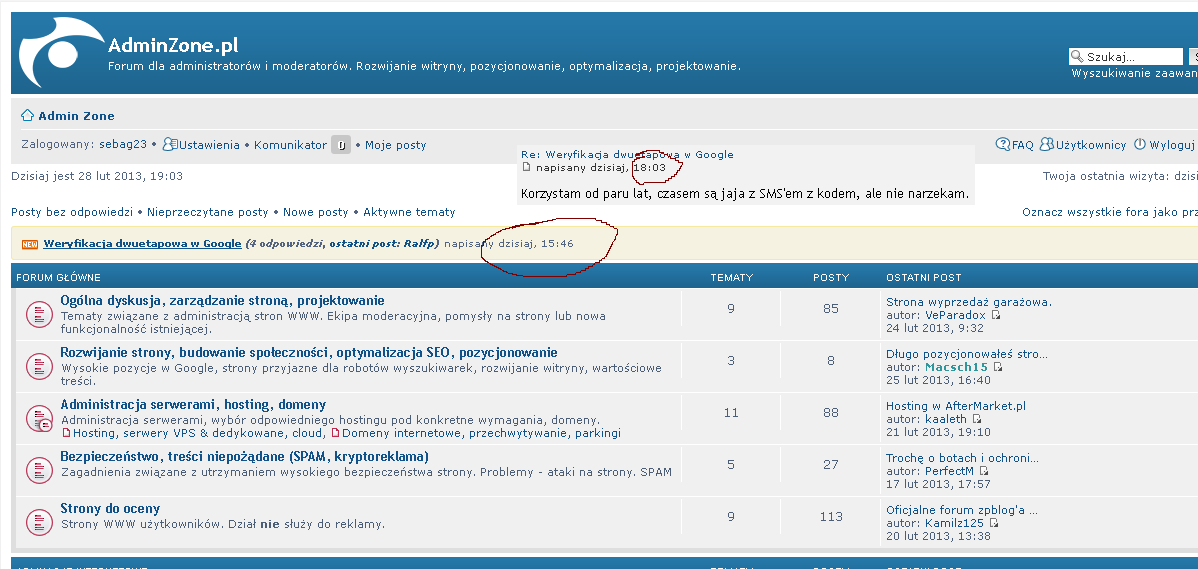Click the Komunikator message counter icon
1198x569 pixels.
point(341,145)
